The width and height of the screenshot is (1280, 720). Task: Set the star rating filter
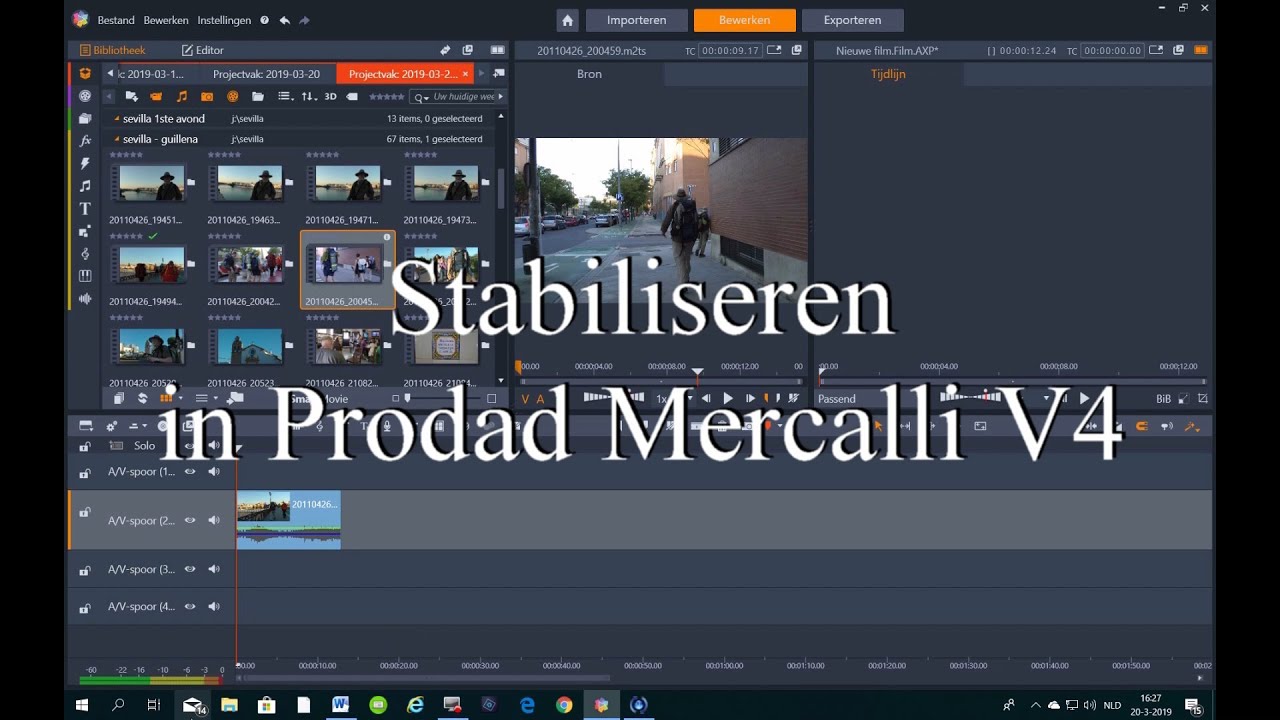click(387, 97)
